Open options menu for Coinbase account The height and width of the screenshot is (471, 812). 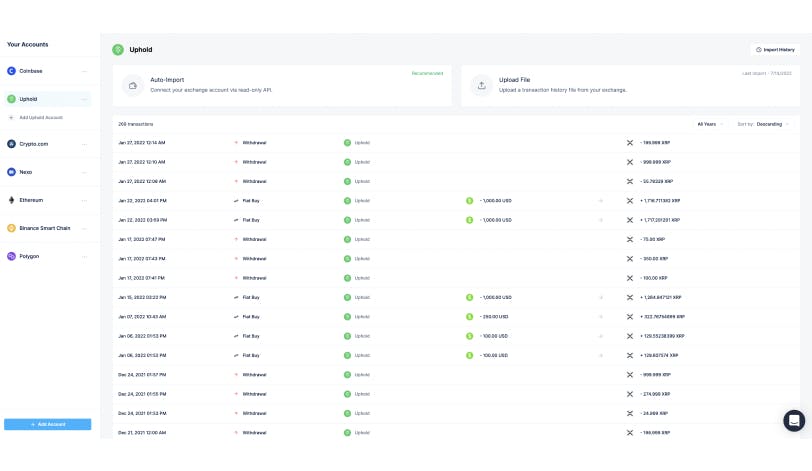pyautogui.click(x=84, y=71)
